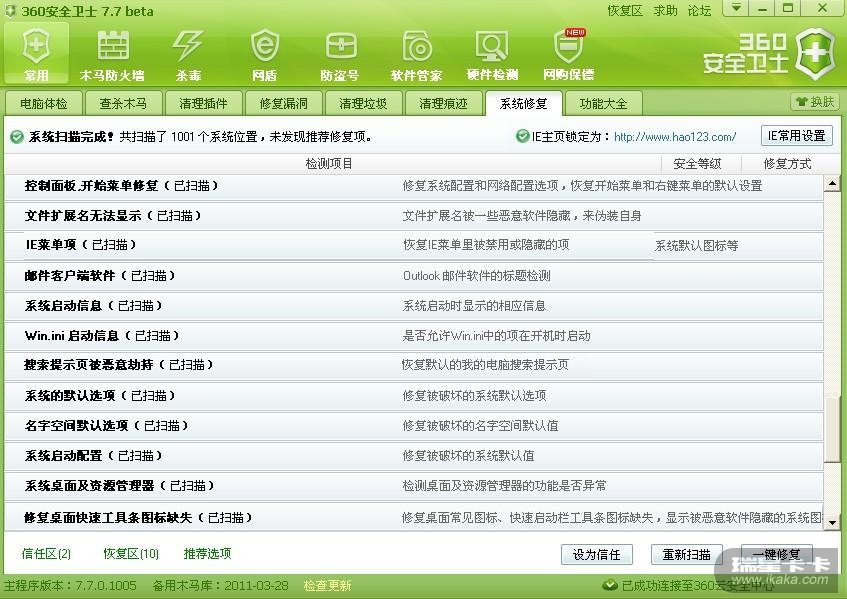Image resolution: width=847 pixels, height=599 pixels.
Task: Open the hao123.com homepage link
Action: coord(675,137)
